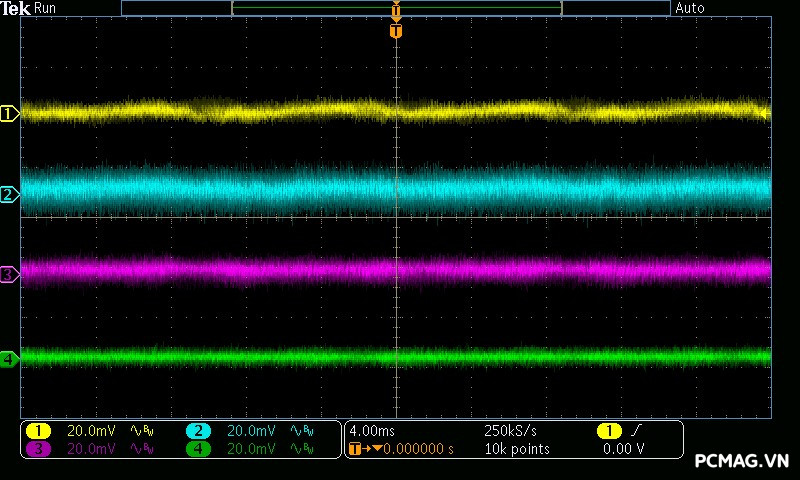Select the yellow channel 1 badge
This screenshot has height=480, width=800.
tap(38, 431)
